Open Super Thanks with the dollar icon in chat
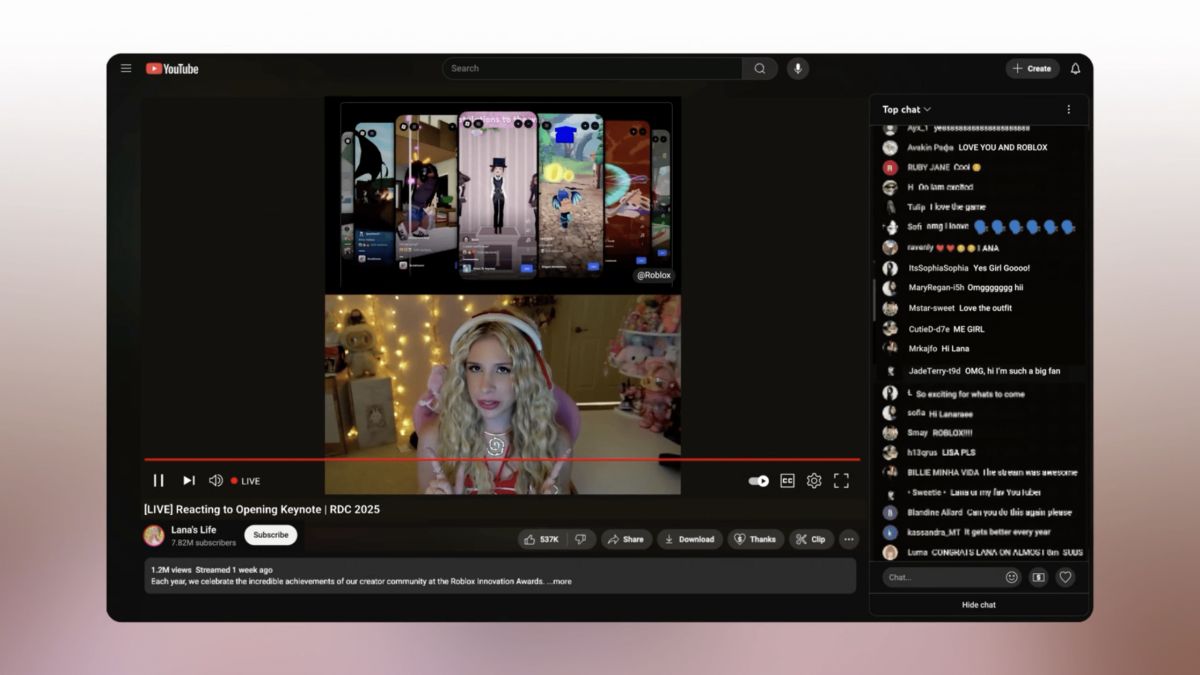The width and height of the screenshot is (1200, 675). pyautogui.click(x=1039, y=577)
